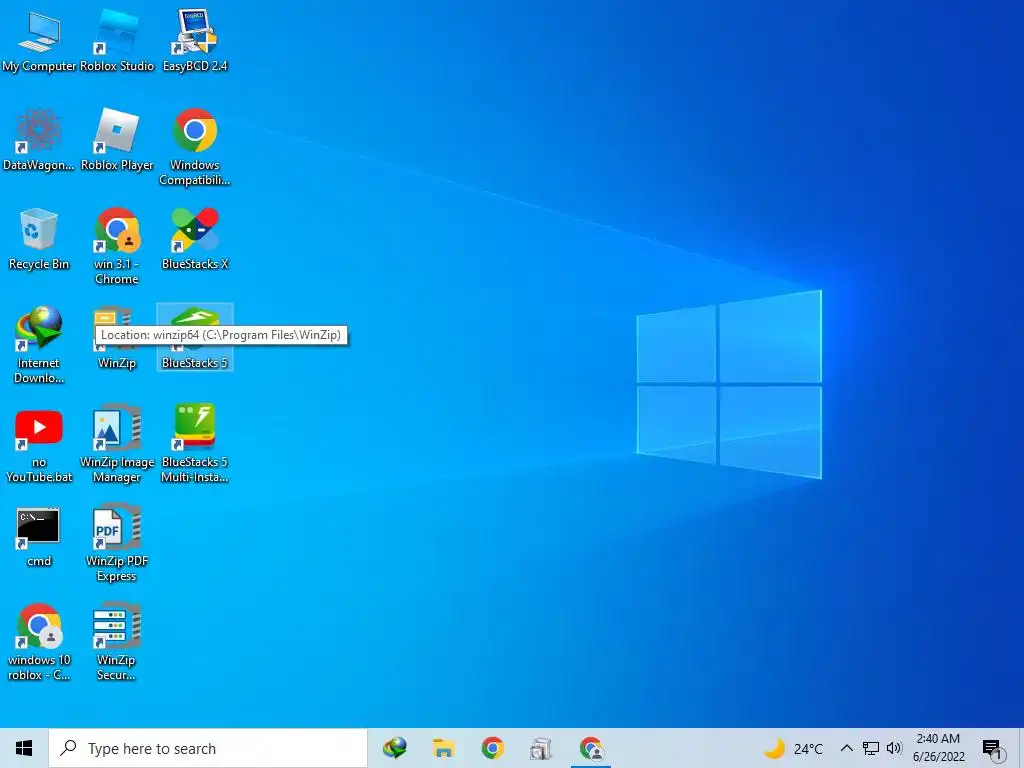Select the WinZip PDF Express shortcut
The width and height of the screenshot is (1024, 768).
tap(117, 543)
